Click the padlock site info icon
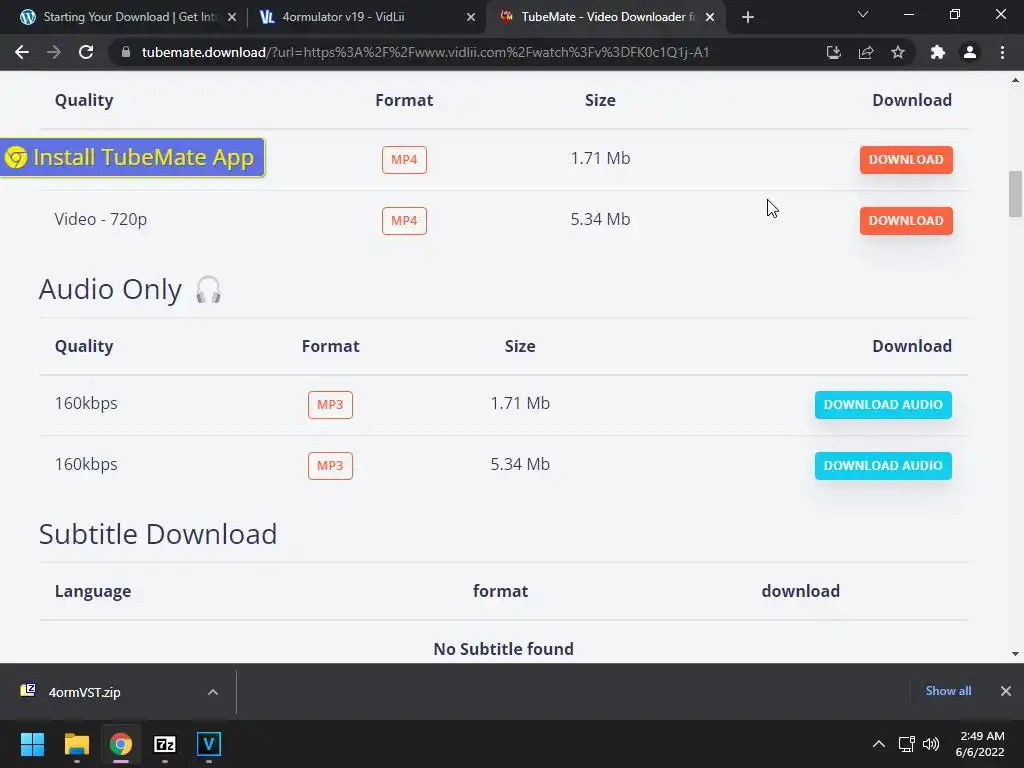This screenshot has height=768, width=1024. [x=126, y=52]
